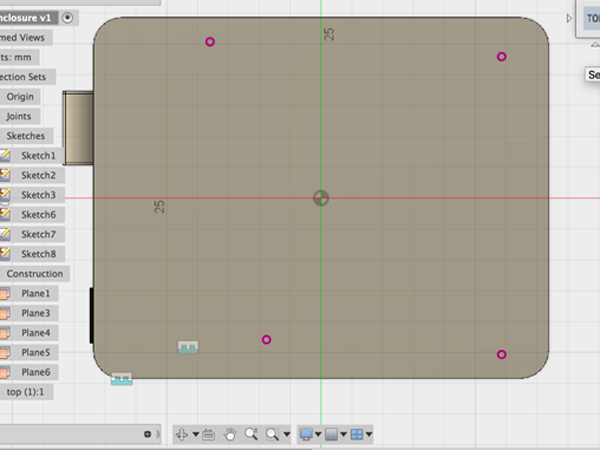Screen dimensions: 600x450
Task: Expand the Viewports dropdown arrow
Action: [369, 434]
